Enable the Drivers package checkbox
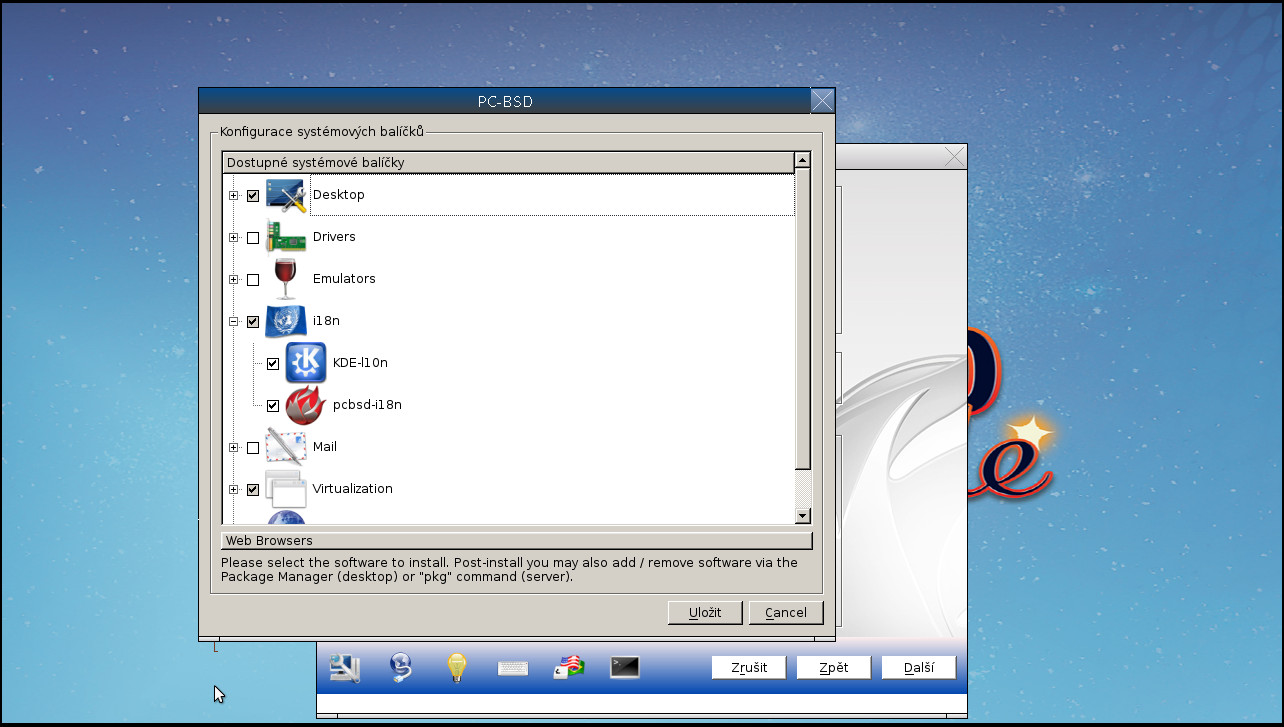The width and height of the screenshot is (1284, 727). pos(252,238)
